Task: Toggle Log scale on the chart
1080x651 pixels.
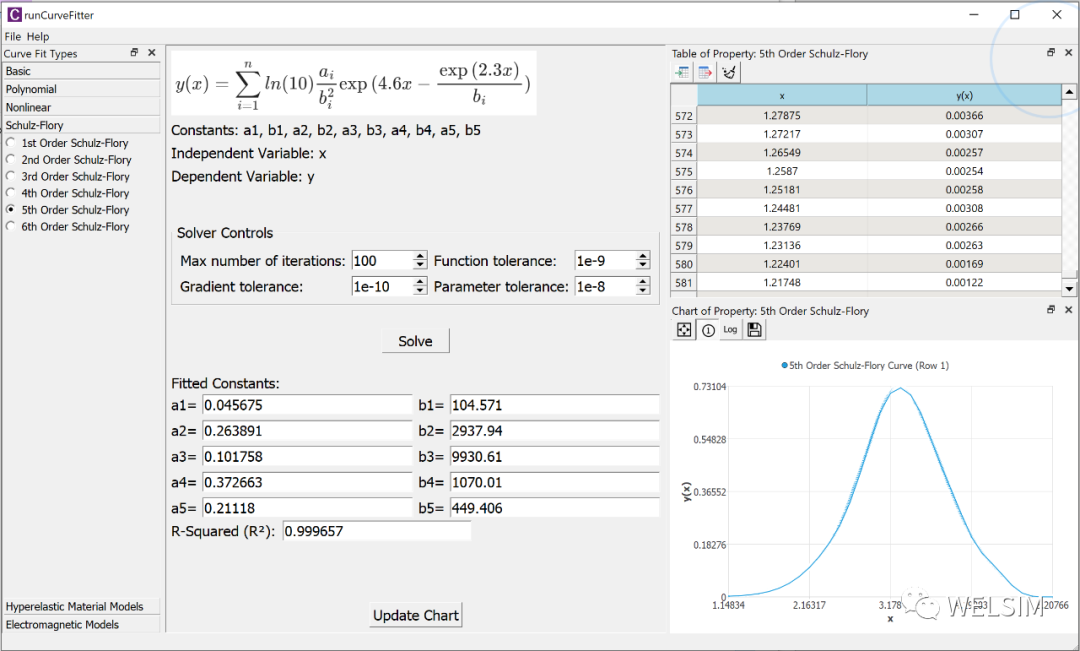Action: tap(730, 330)
